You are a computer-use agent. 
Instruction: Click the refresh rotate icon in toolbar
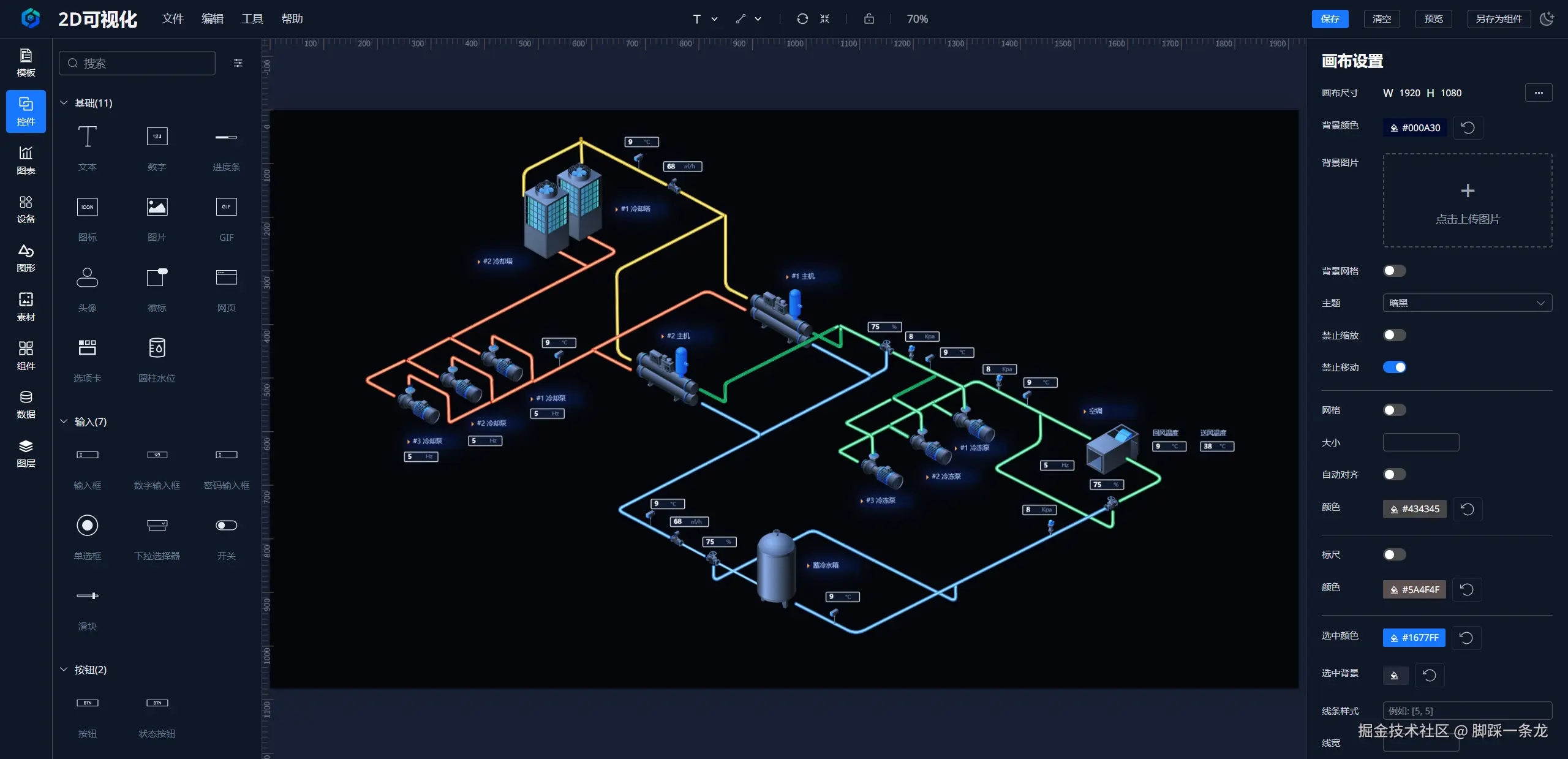(x=802, y=19)
